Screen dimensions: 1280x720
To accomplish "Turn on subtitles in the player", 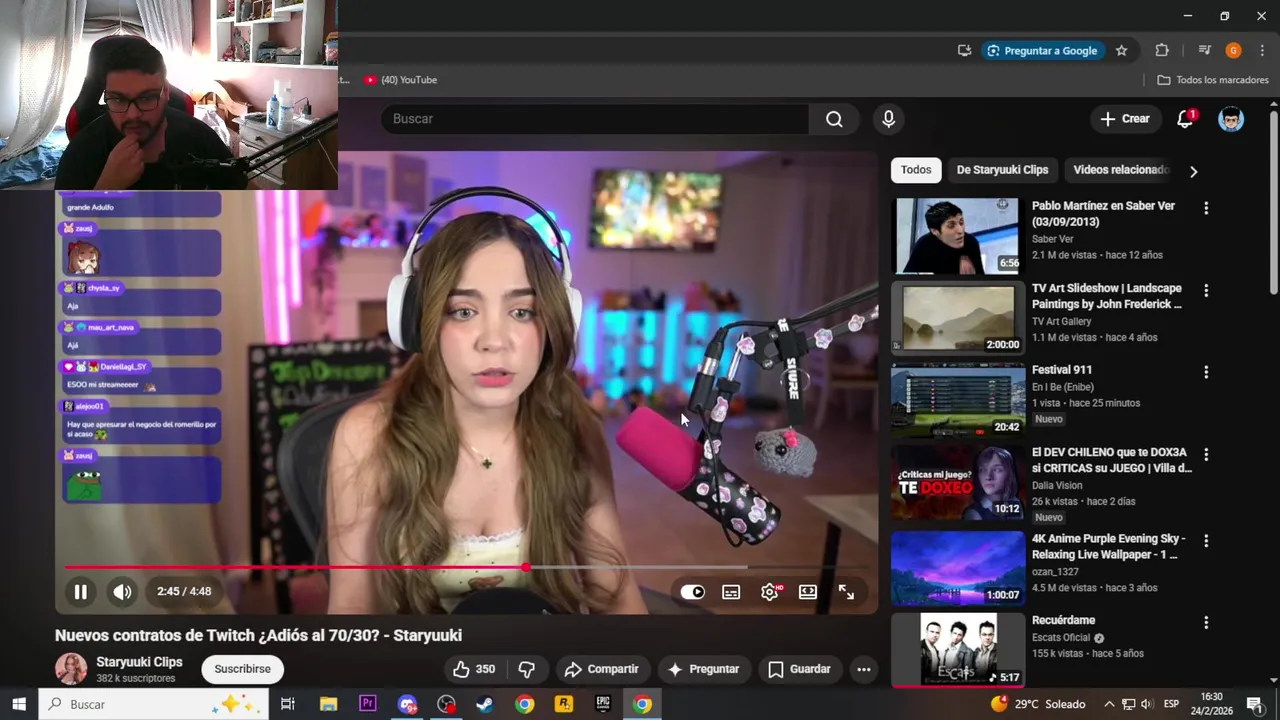I will [731, 592].
